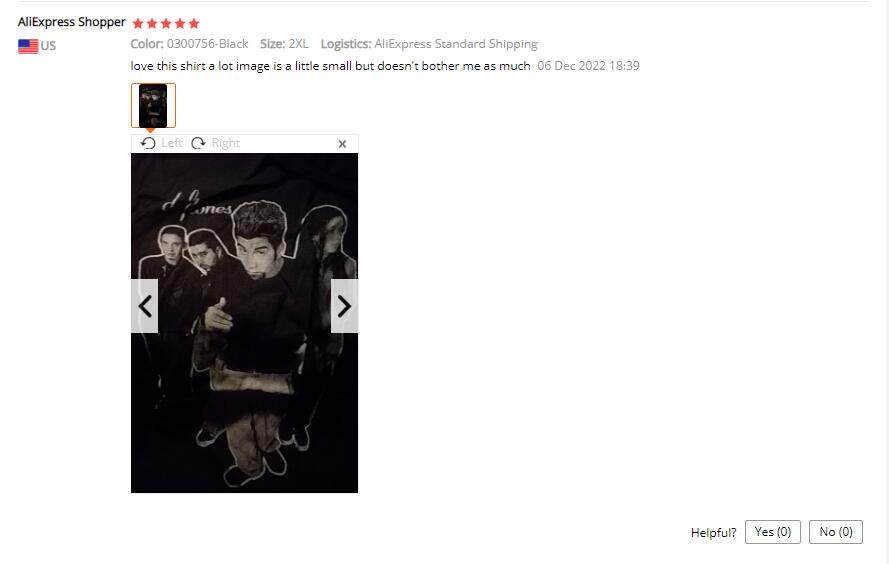Click the review date 06 Dec 2022
The width and height of the screenshot is (889, 564).
(588, 66)
